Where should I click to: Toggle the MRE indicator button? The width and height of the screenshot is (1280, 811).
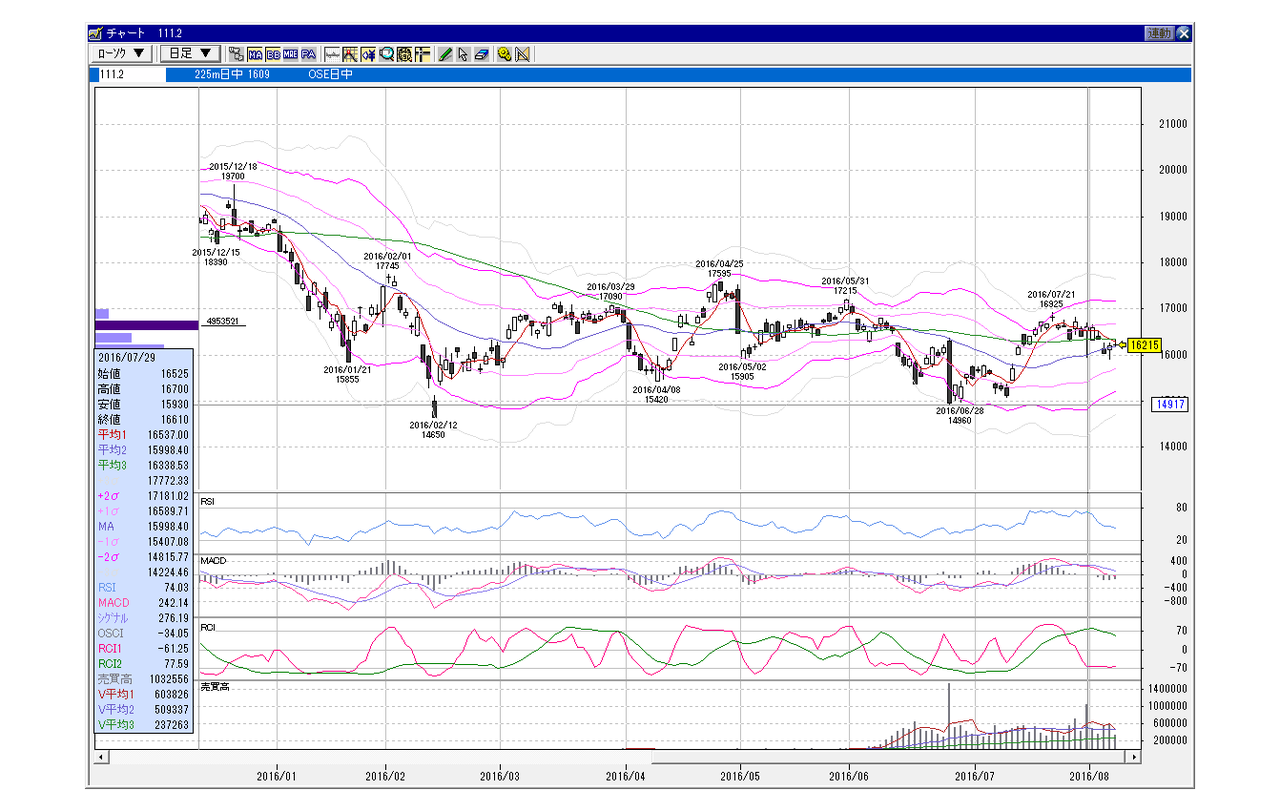290,54
